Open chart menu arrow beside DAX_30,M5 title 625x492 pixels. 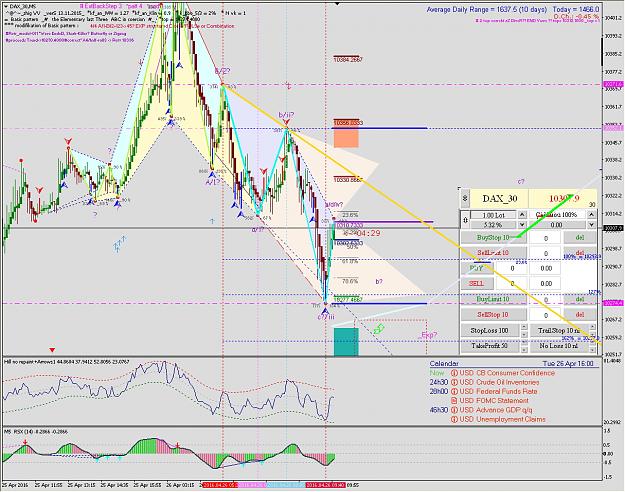point(5,6)
